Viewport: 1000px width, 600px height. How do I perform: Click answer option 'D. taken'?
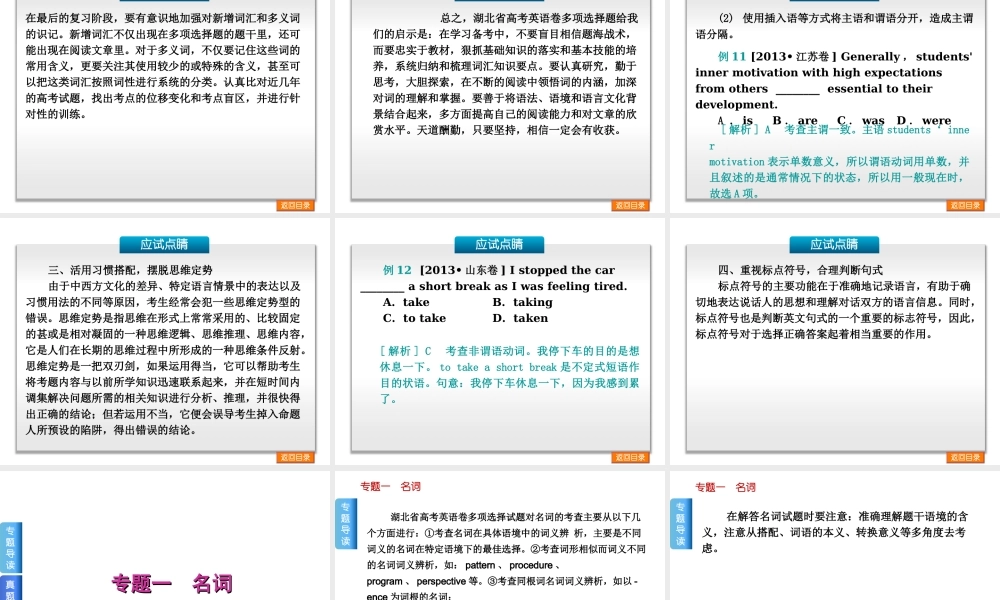(x=520, y=318)
